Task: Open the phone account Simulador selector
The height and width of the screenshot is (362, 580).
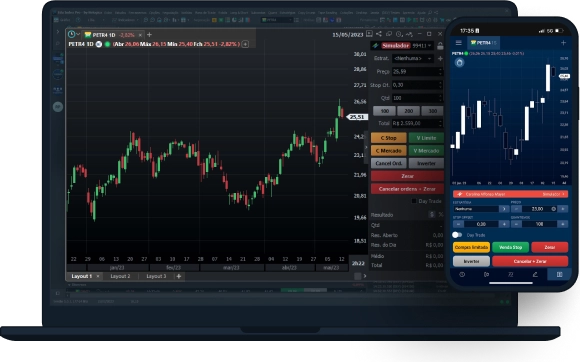Action: (510, 194)
